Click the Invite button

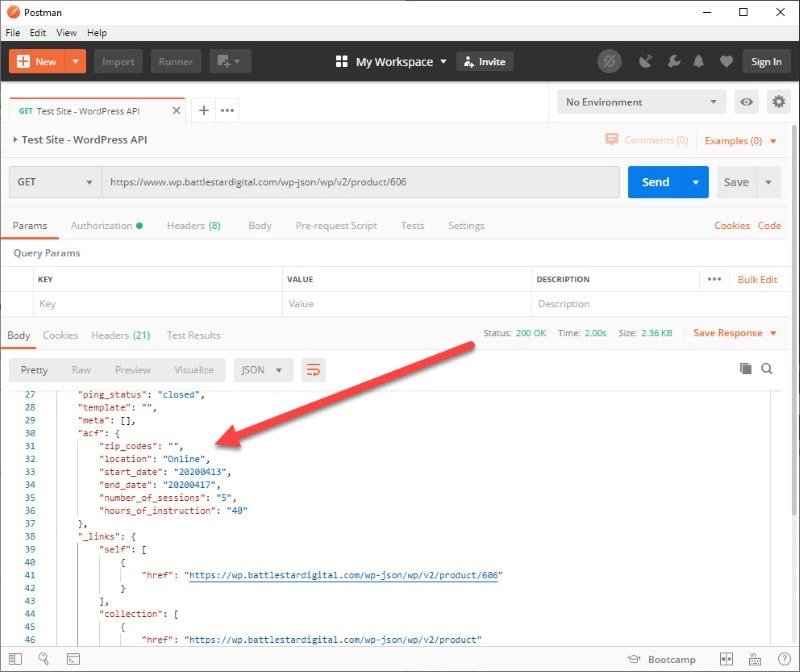(x=485, y=62)
